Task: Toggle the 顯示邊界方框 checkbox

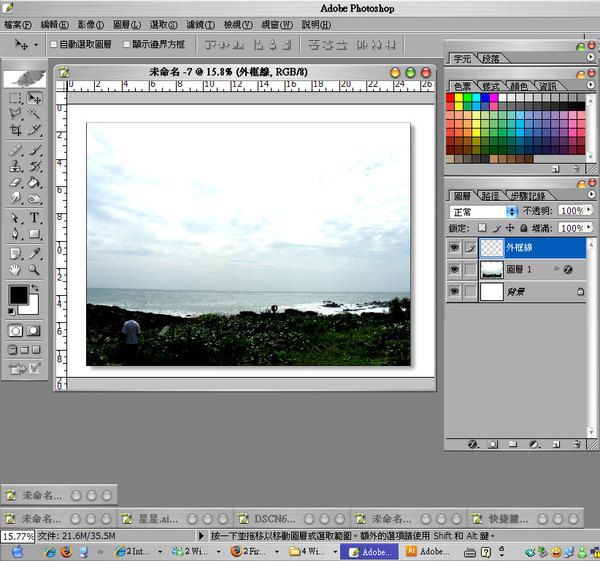Action: (126, 45)
